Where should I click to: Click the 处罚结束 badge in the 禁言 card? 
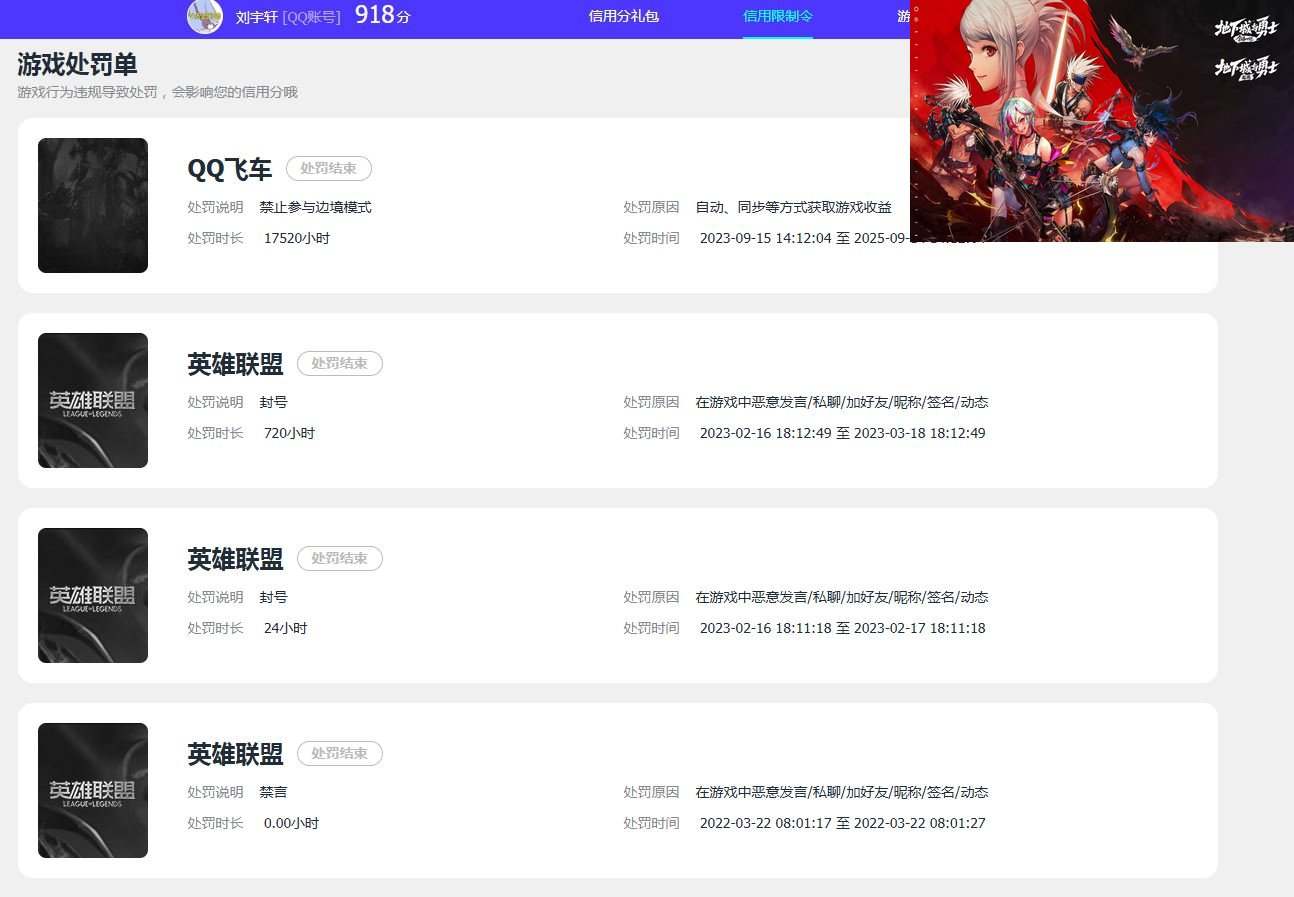[340, 753]
